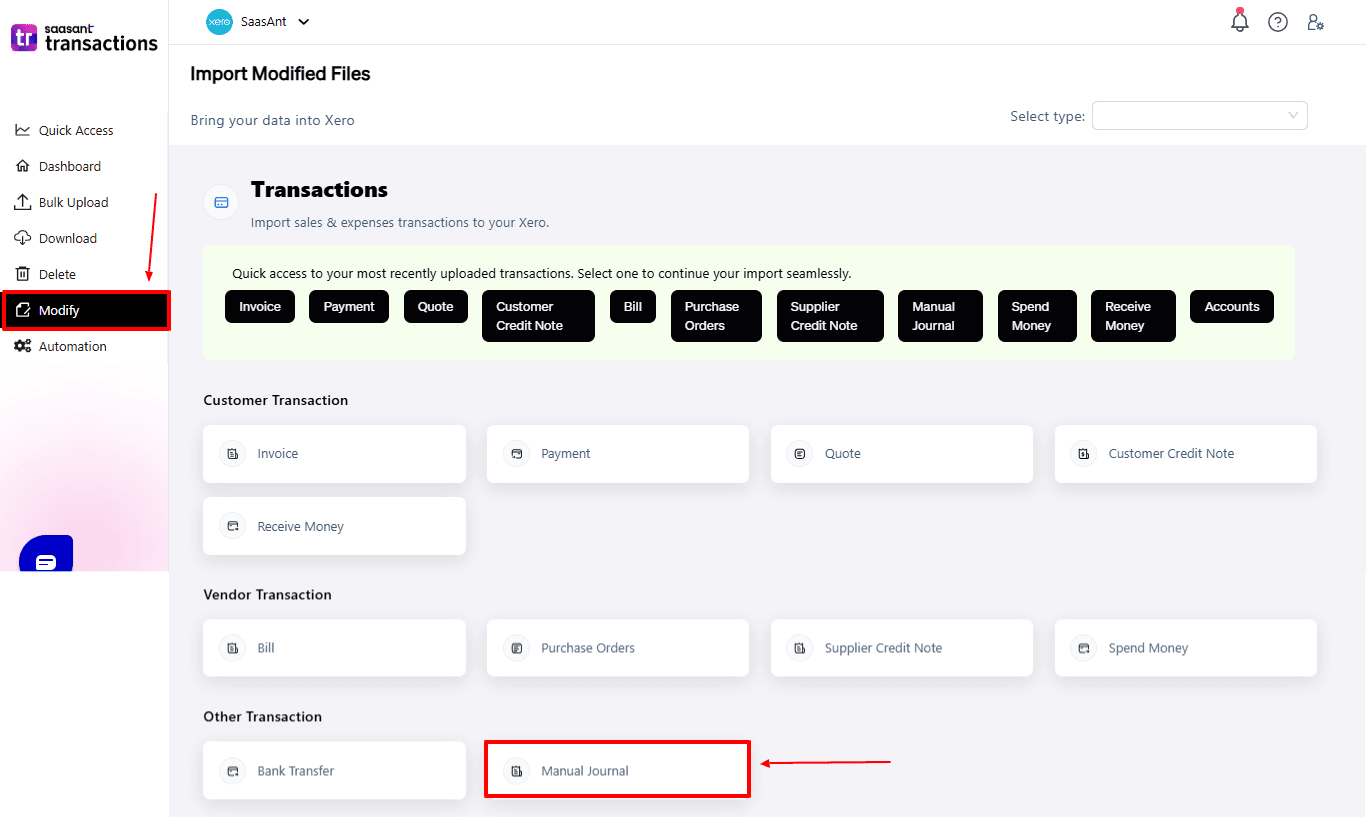Click the Invoice card document icon
The image size is (1366, 817).
click(233, 454)
